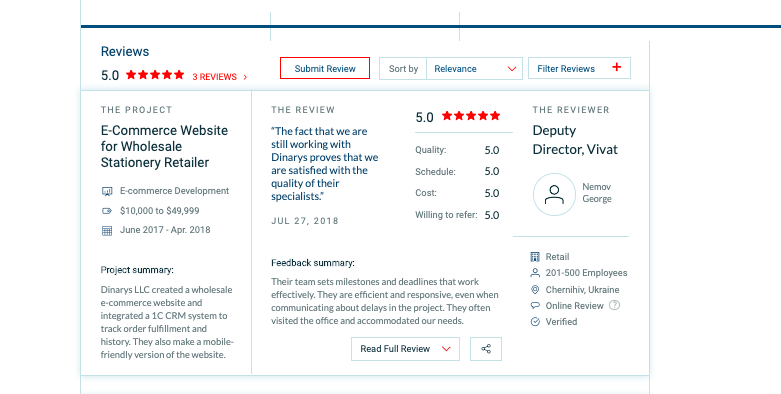Click the Verified label text
The image size is (781, 394).
tap(561, 322)
